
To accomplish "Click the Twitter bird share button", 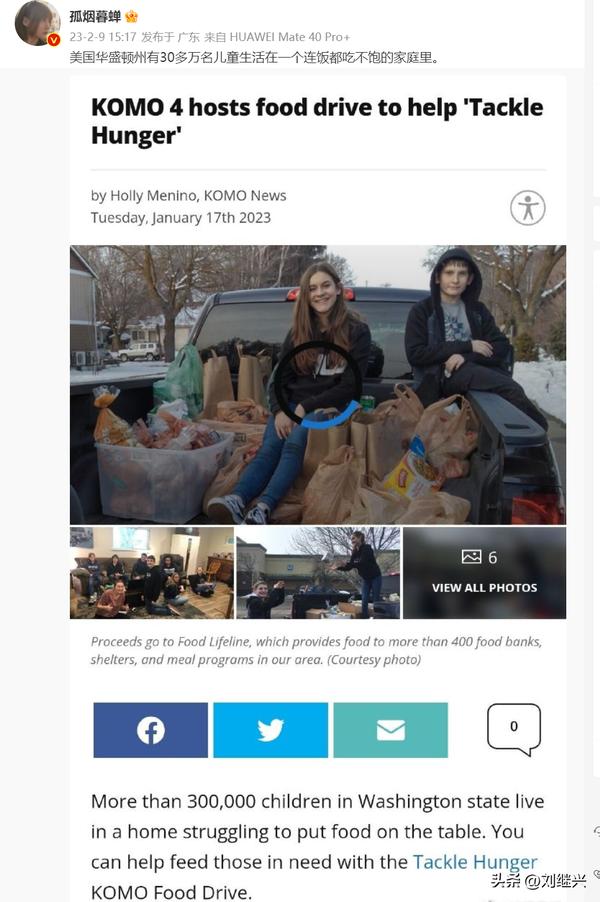I will tap(270, 730).
